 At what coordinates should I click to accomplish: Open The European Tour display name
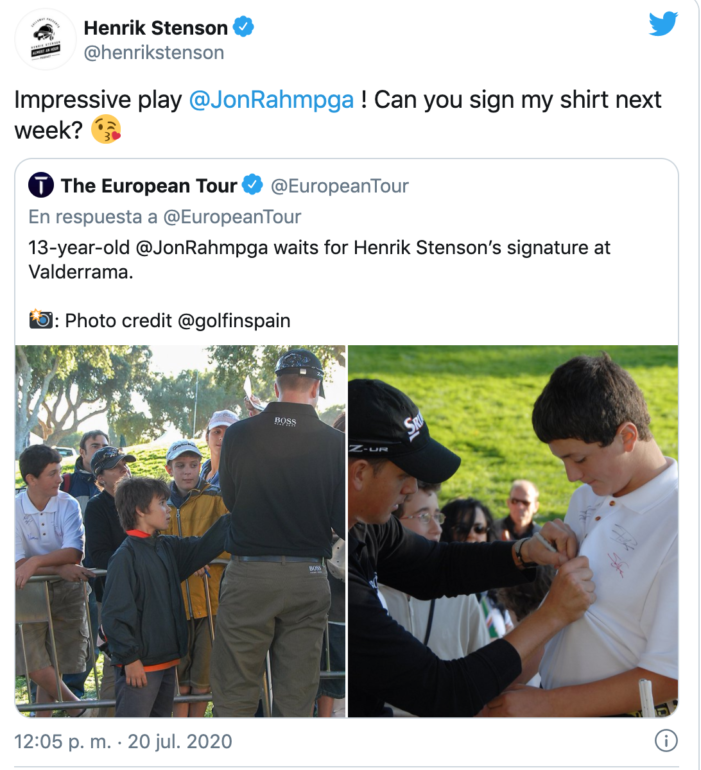click(x=149, y=186)
